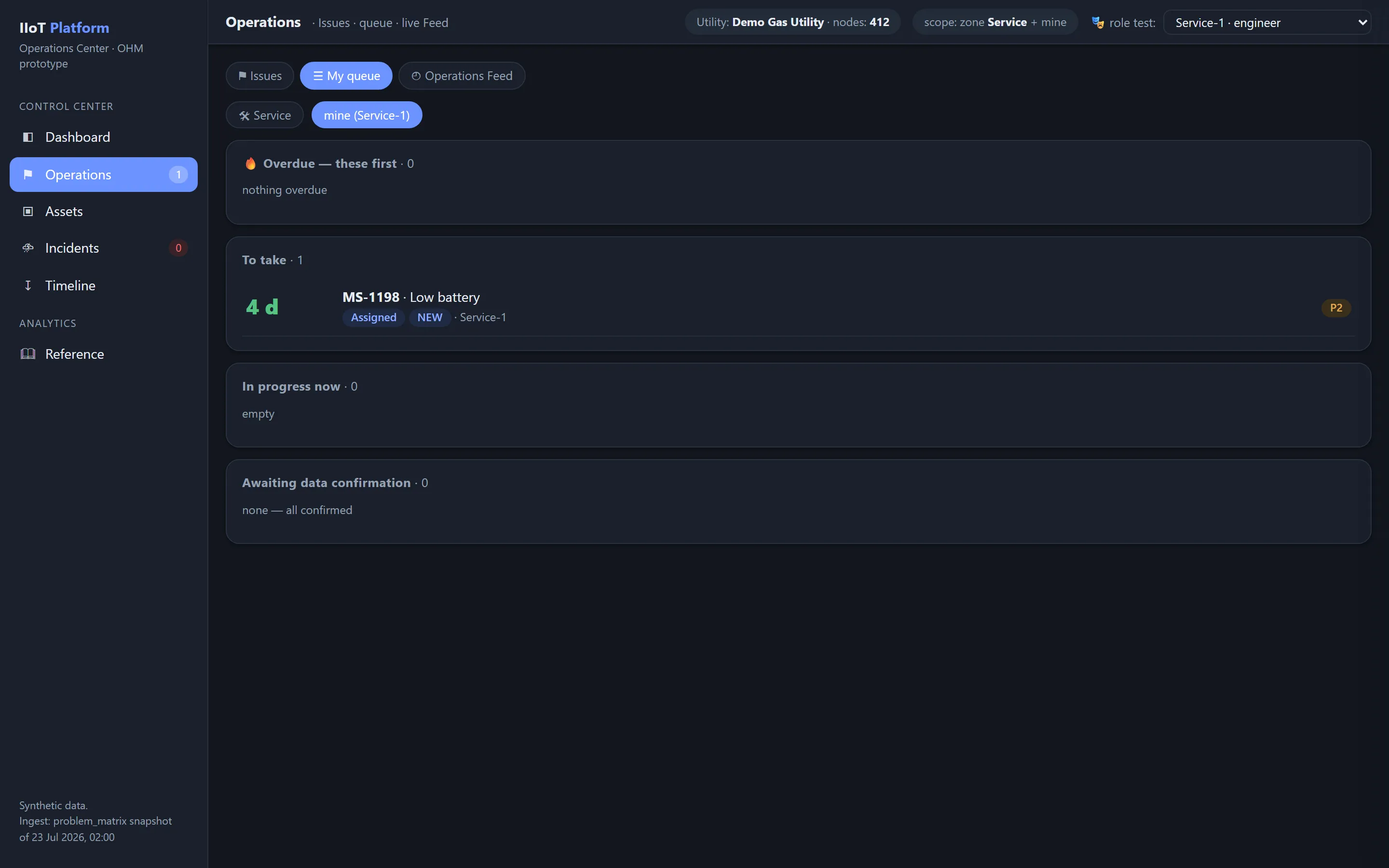Screen dimensions: 1389x868
Task: Click the Operations count badge 1
Action: tap(178, 175)
